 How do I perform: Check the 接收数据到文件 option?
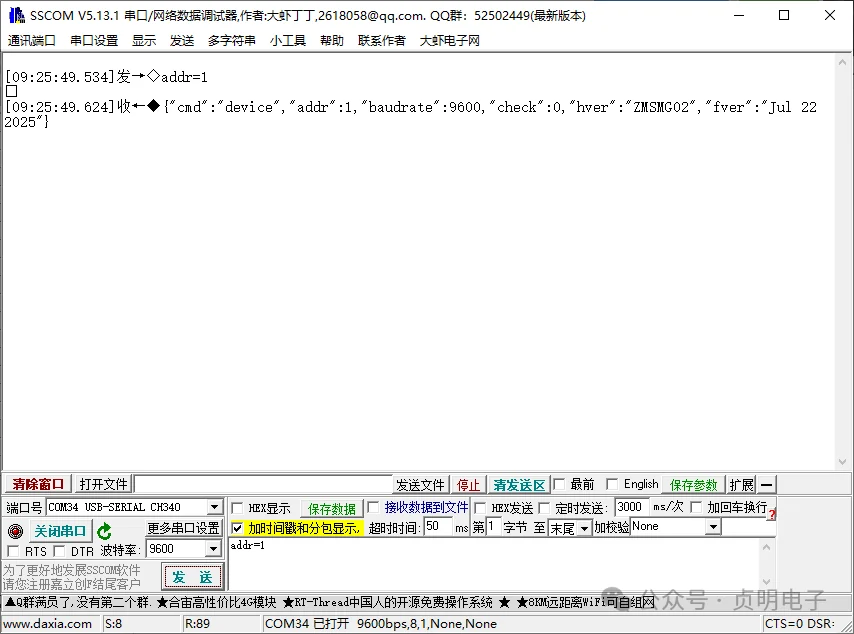373,508
